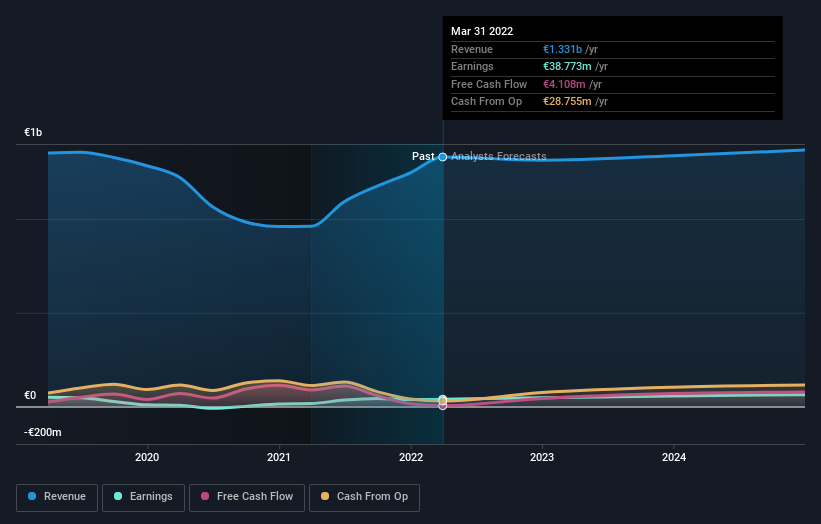Click the €1.331b revenue value
The height and width of the screenshot is (524, 821).
tap(562, 49)
